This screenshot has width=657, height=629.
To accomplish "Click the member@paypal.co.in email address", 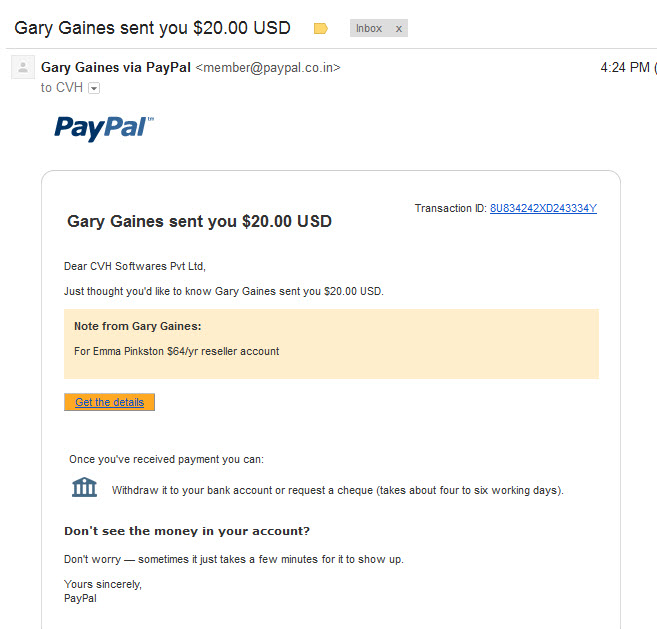I will [x=268, y=67].
